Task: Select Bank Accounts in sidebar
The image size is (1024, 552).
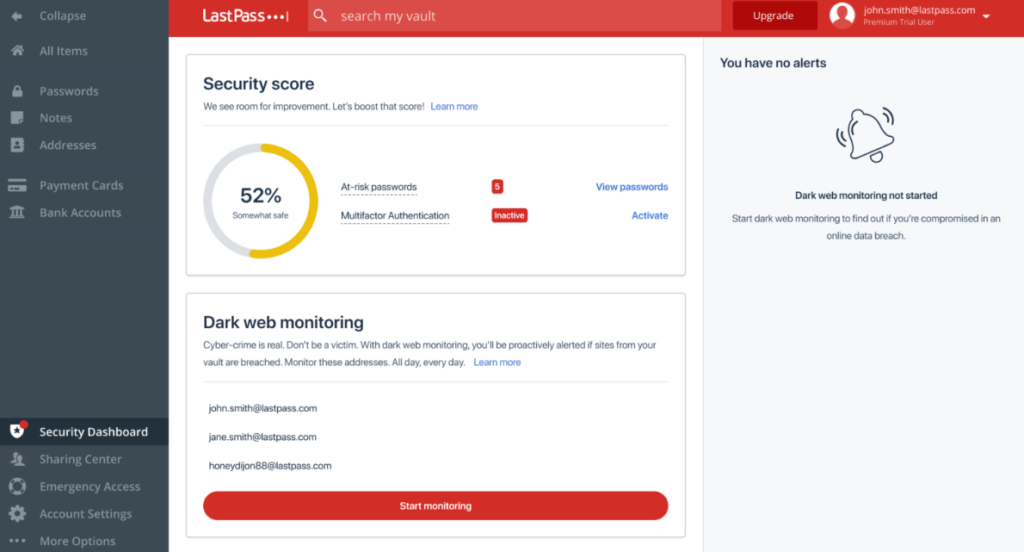Action: (80, 213)
